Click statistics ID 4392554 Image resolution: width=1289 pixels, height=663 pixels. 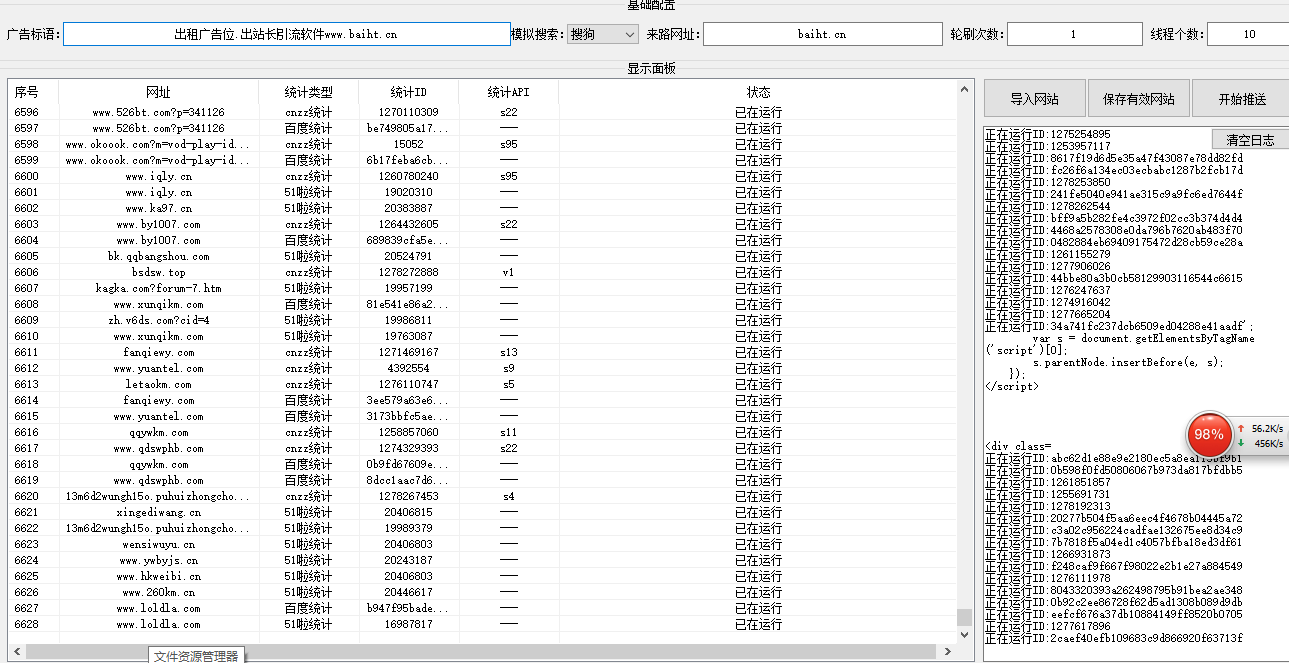408,368
